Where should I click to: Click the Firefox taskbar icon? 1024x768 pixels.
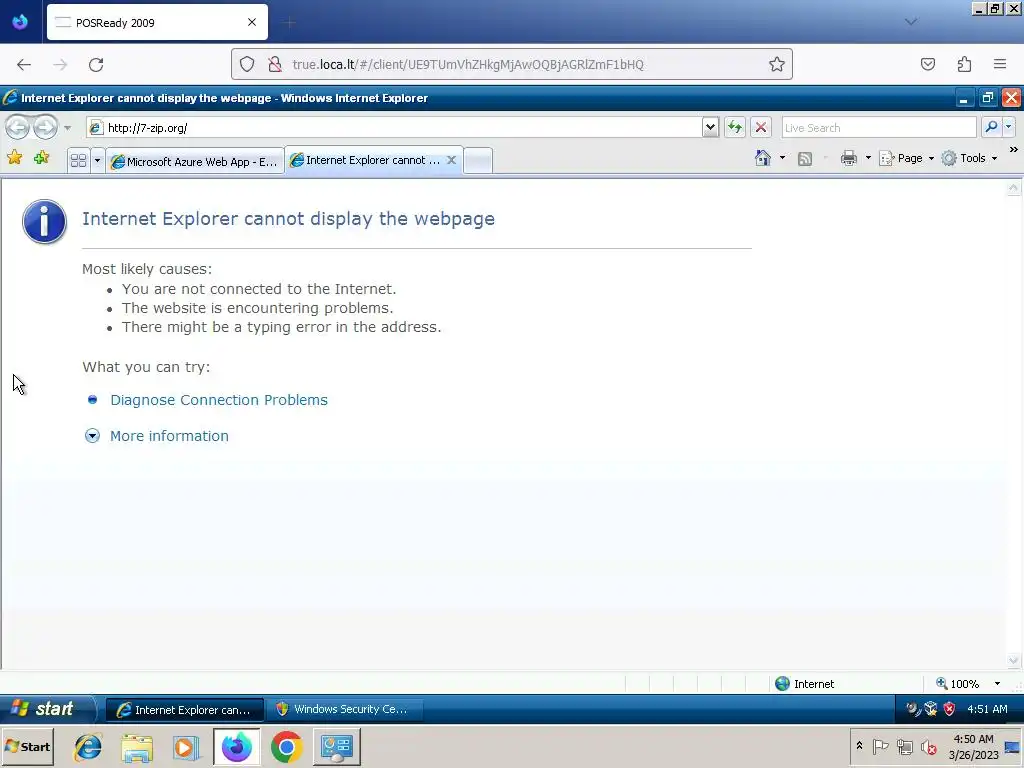[236, 746]
